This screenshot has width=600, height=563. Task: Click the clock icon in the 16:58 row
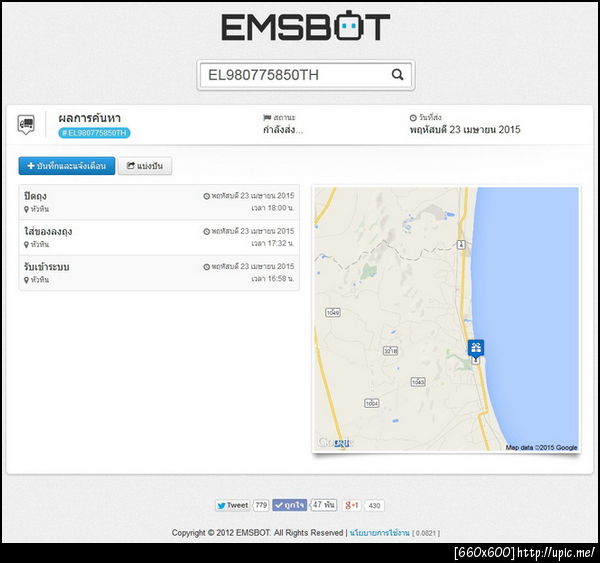tap(207, 267)
